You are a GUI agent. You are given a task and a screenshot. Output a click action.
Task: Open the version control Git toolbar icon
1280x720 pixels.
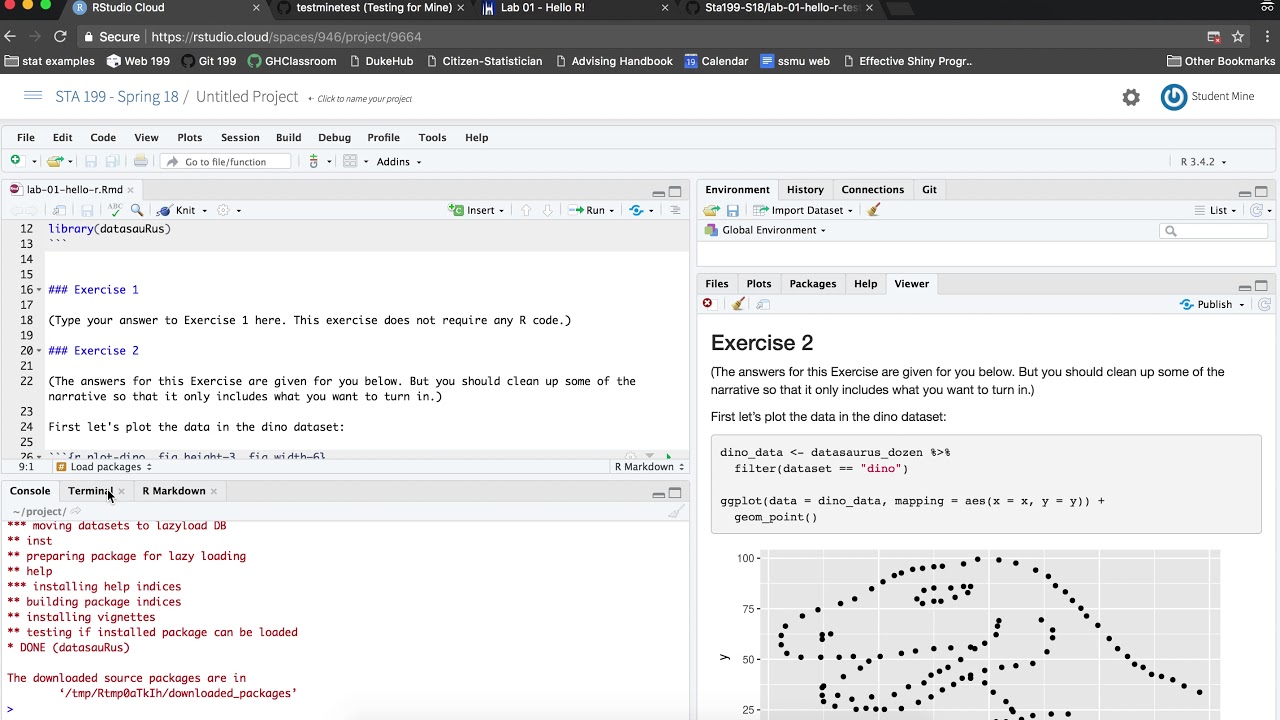[313, 161]
